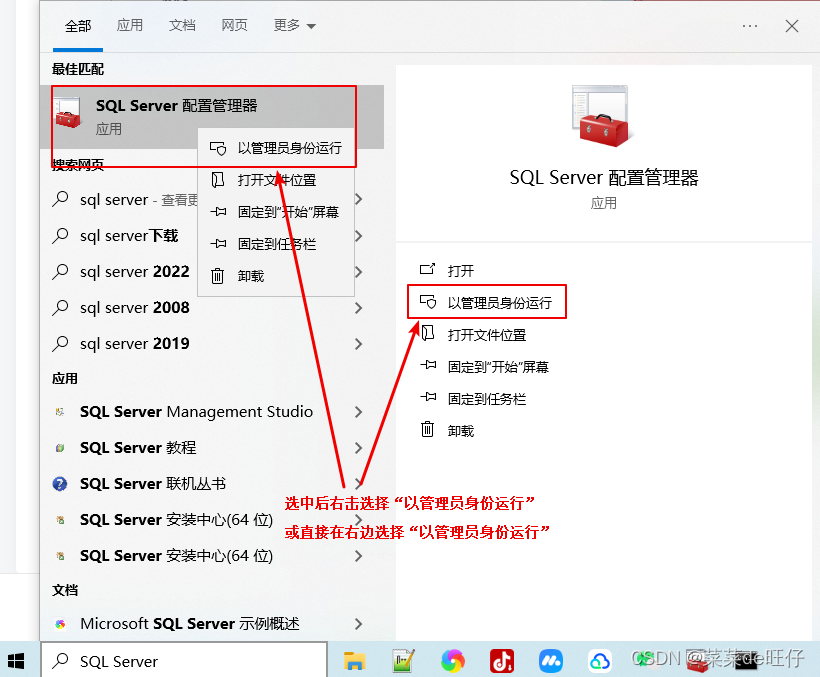Choose 固定到"开始"屏幕 in context menu

point(276,212)
